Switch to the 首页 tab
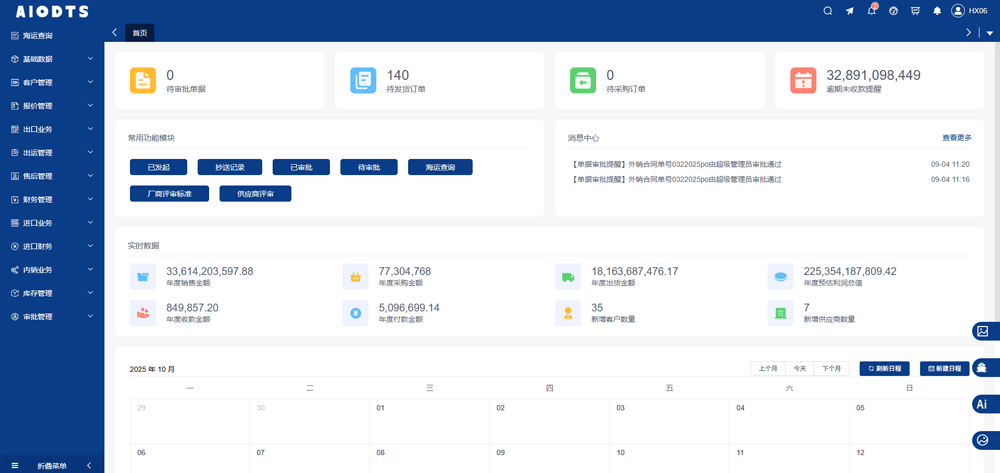 click(x=140, y=33)
